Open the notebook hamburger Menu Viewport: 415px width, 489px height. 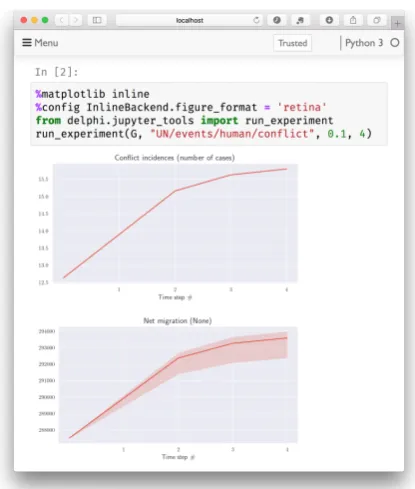coord(40,43)
